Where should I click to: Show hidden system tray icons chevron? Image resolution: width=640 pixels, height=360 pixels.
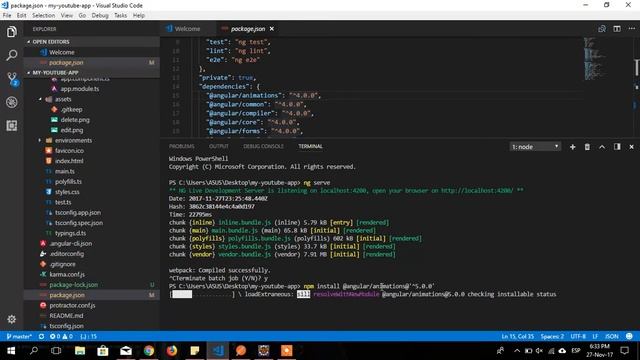click(517, 351)
